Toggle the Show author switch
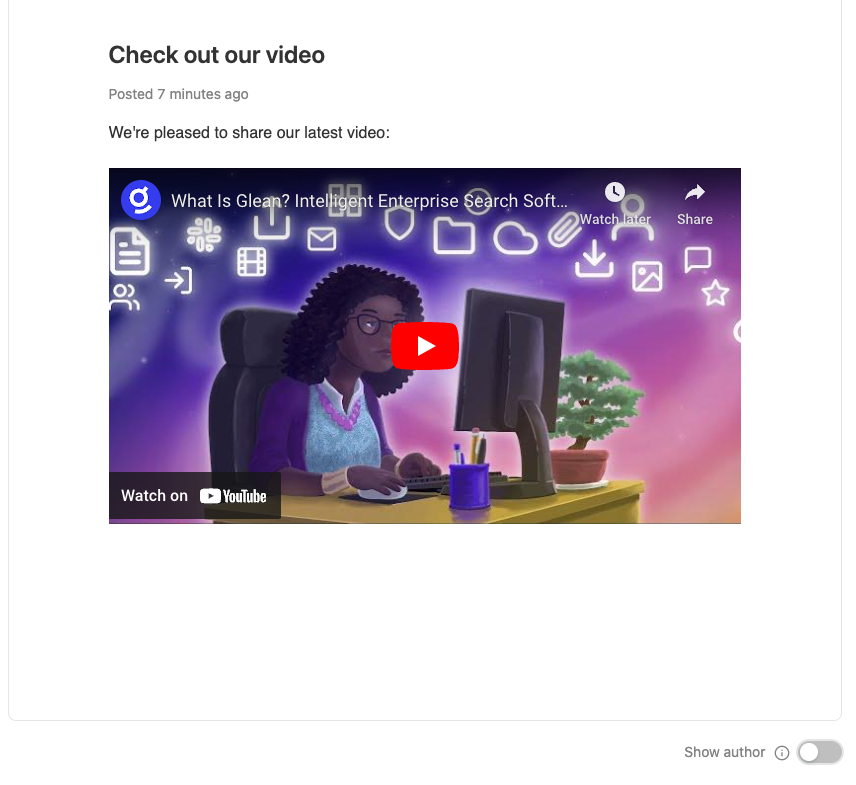 [819, 752]
